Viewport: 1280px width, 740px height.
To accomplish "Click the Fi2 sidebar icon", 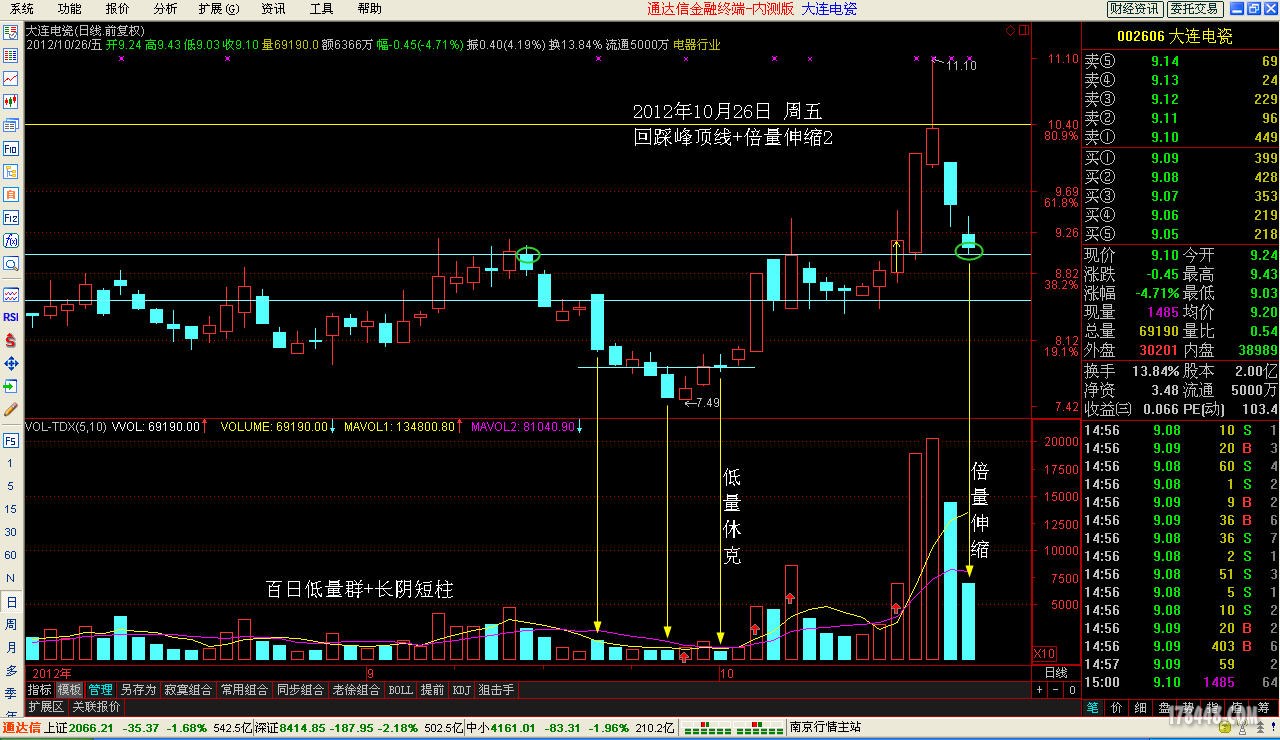I will pos(11,217).
